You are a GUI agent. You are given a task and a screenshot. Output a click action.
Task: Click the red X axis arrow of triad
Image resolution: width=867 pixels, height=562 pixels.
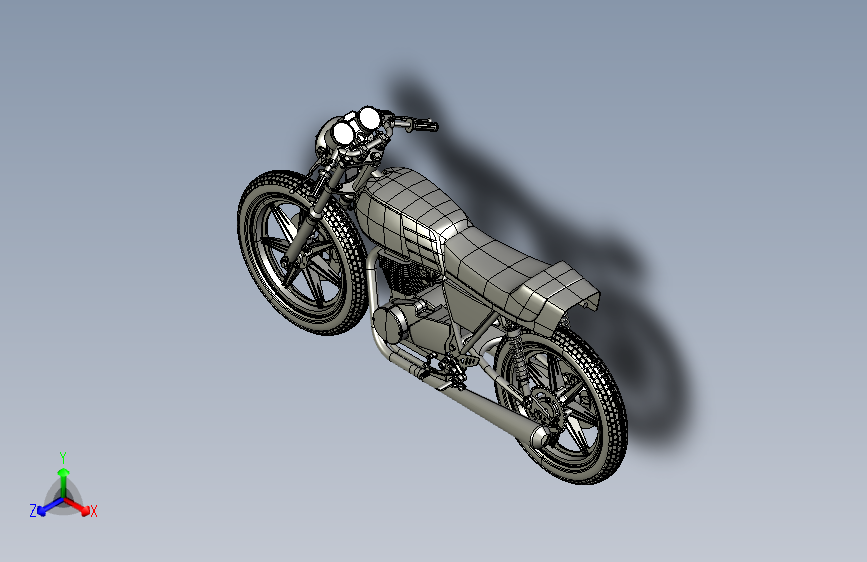click(x=76, y=505)
